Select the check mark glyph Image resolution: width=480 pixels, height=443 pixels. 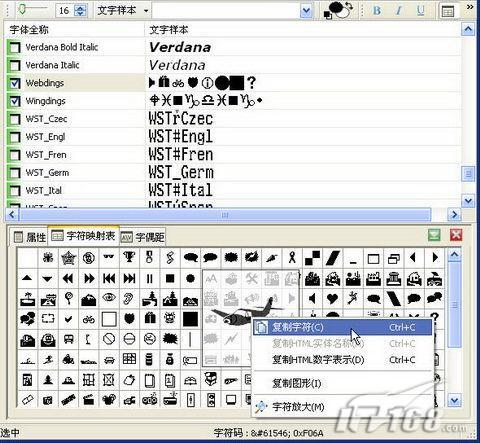coord(68,319)
